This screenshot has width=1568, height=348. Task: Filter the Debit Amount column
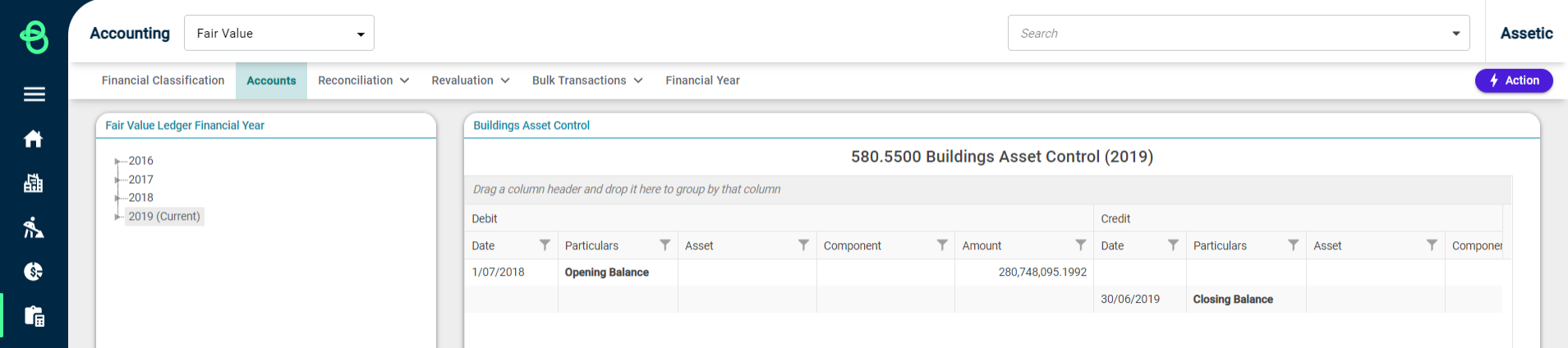(1081, 245)
